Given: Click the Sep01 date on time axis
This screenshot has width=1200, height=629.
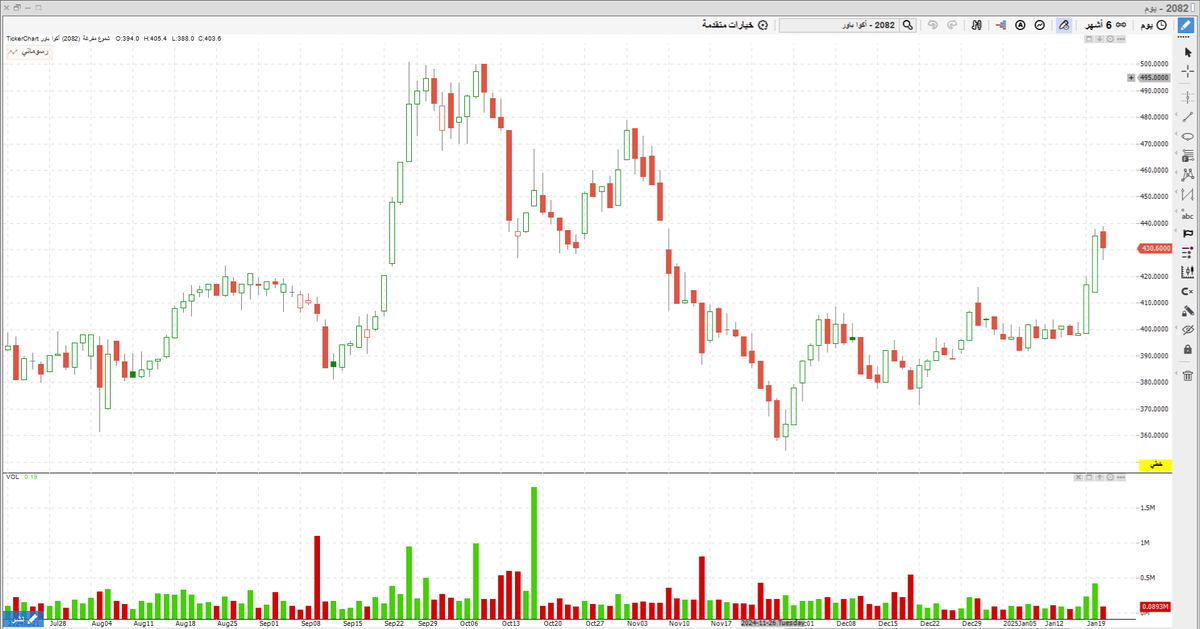Looking at the screenshot, I should pyautogui.click(x=268, y=623).
